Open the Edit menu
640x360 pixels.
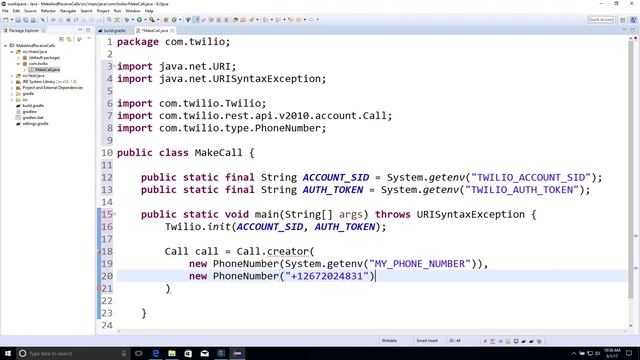(16, 11)
